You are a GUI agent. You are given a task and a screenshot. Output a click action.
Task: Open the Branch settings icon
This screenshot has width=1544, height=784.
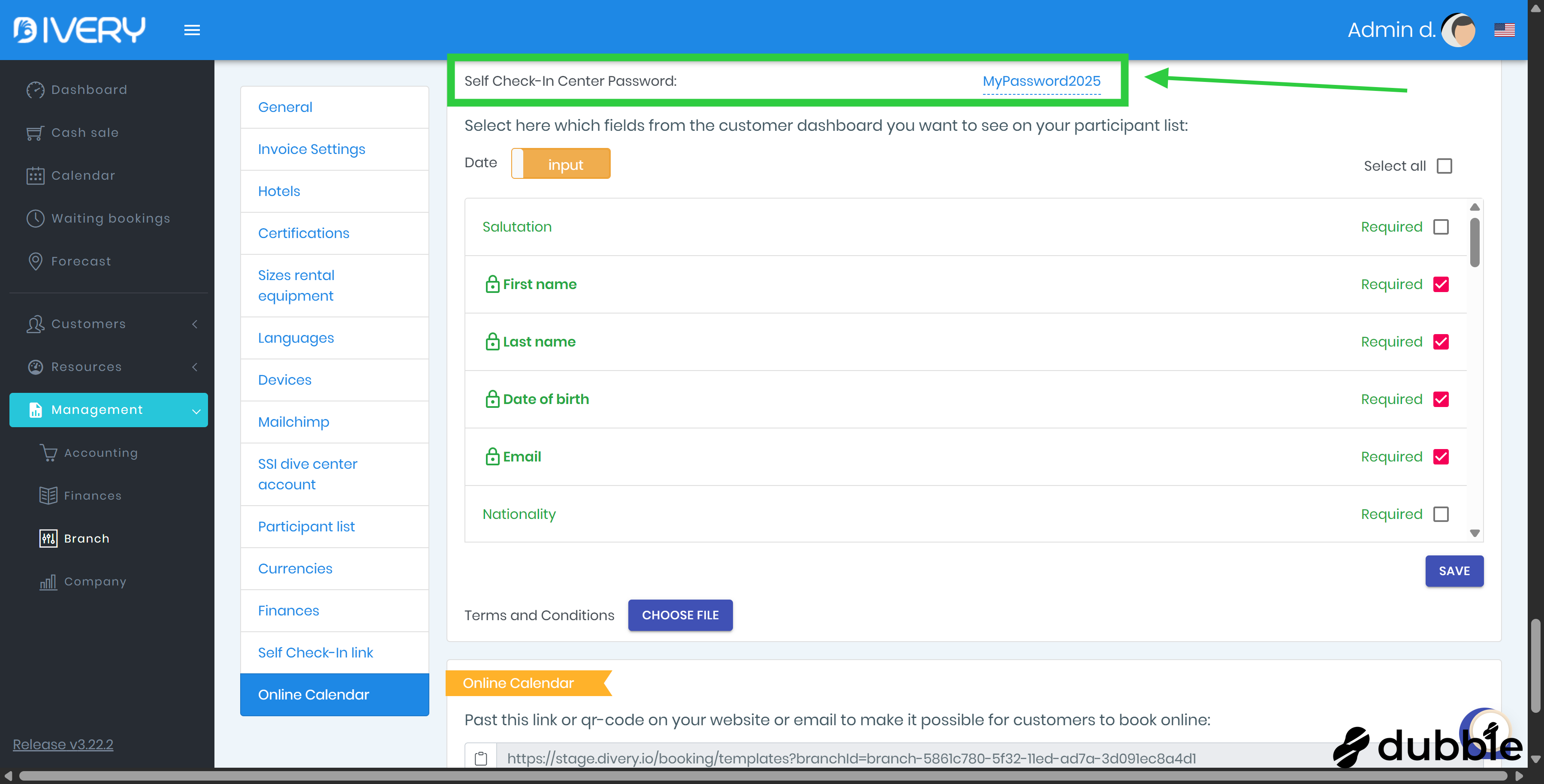tap(48, 538)
